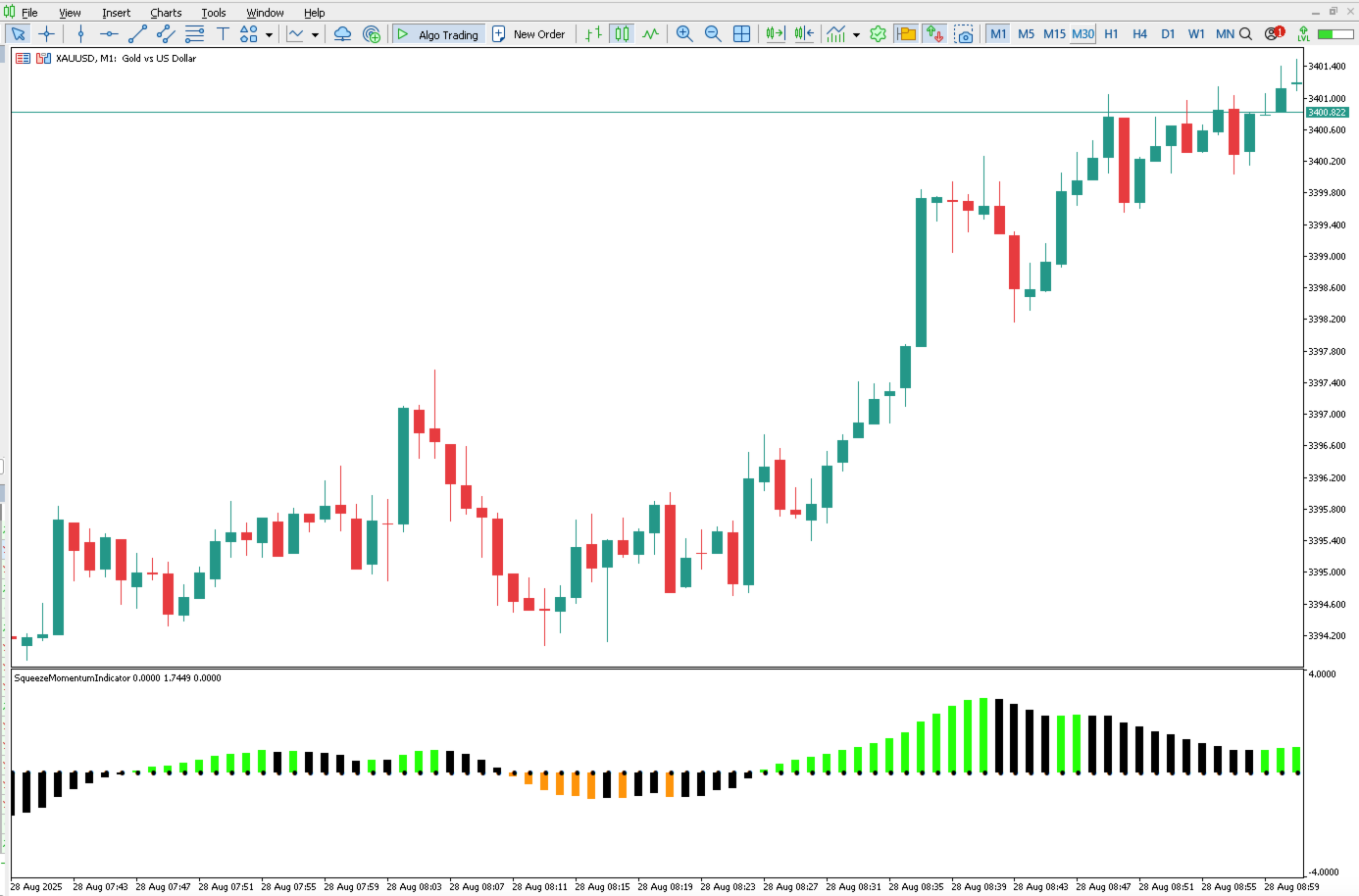Open the Tools menu
Viewport: 1359px width, 896px height.
point(214,13)
